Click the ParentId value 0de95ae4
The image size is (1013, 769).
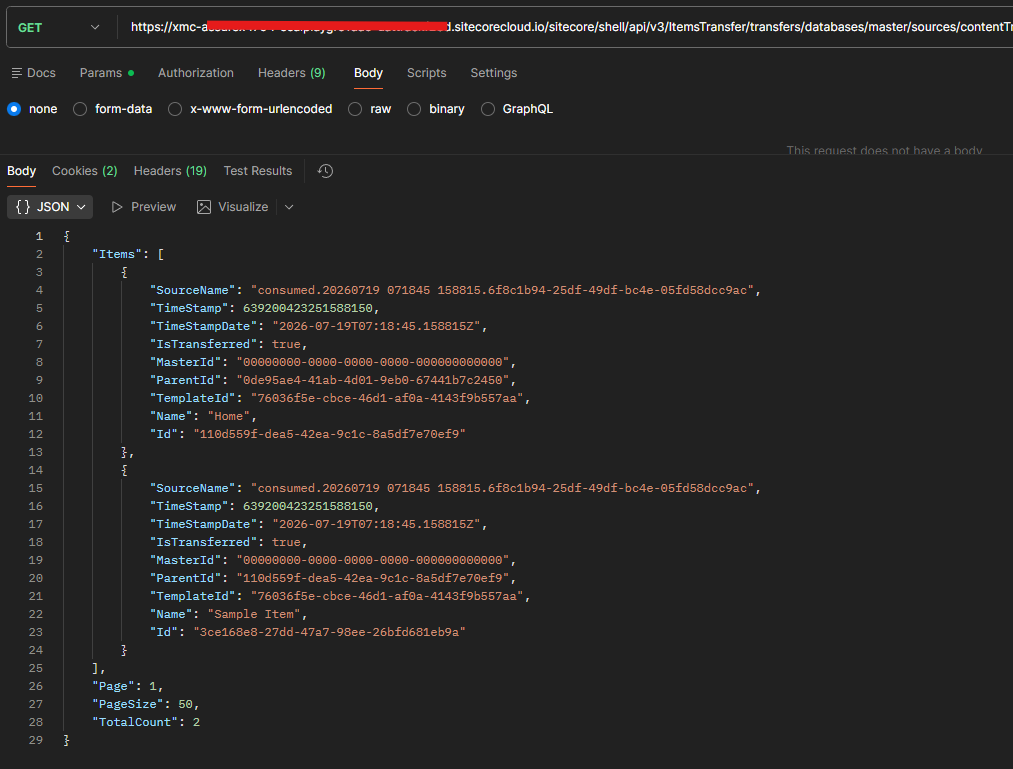tap(372, 381)
